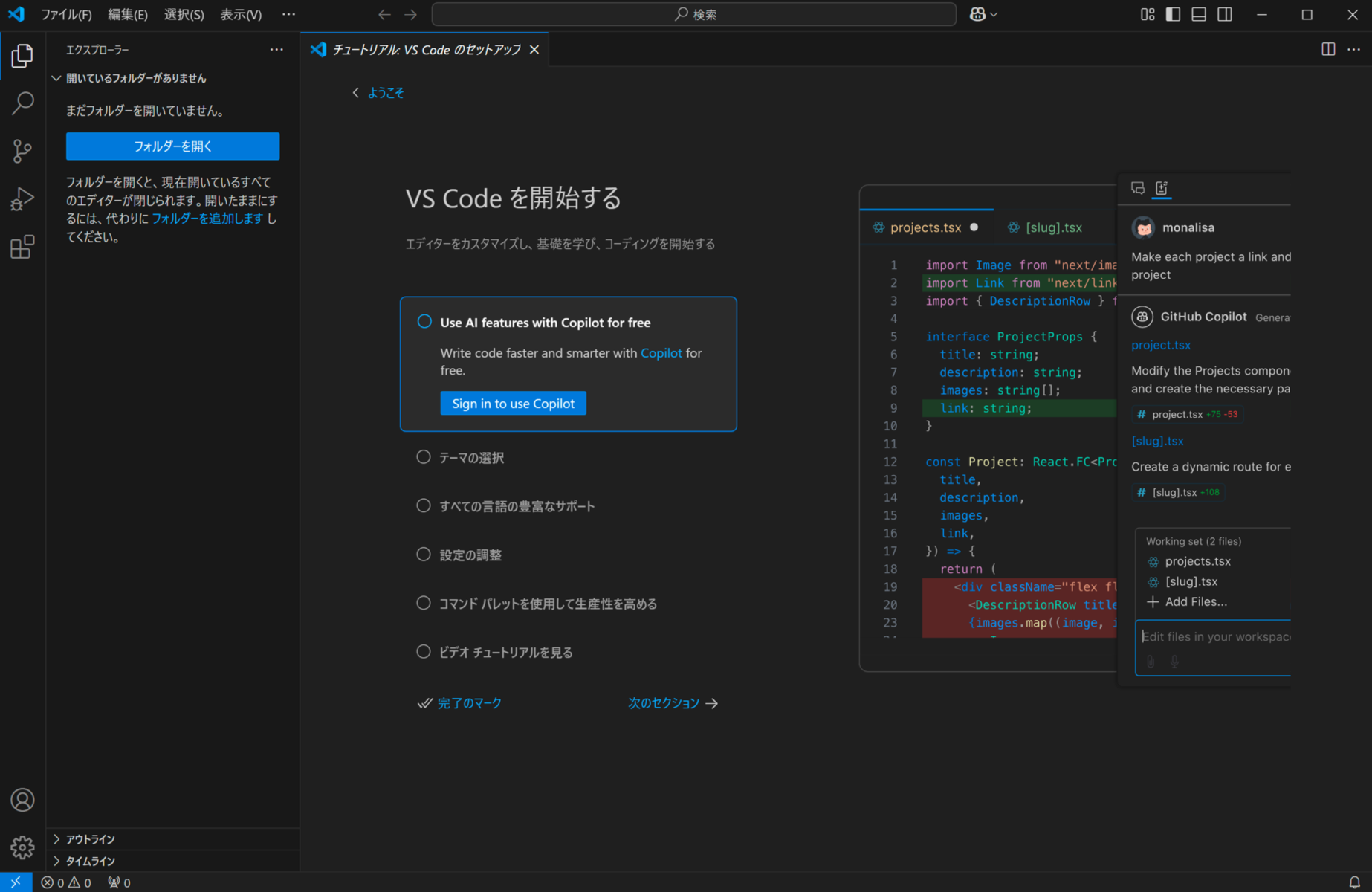This screenshot has height=892, width=1372.
Task: Open the Extensions view
Action: [22, 247]
